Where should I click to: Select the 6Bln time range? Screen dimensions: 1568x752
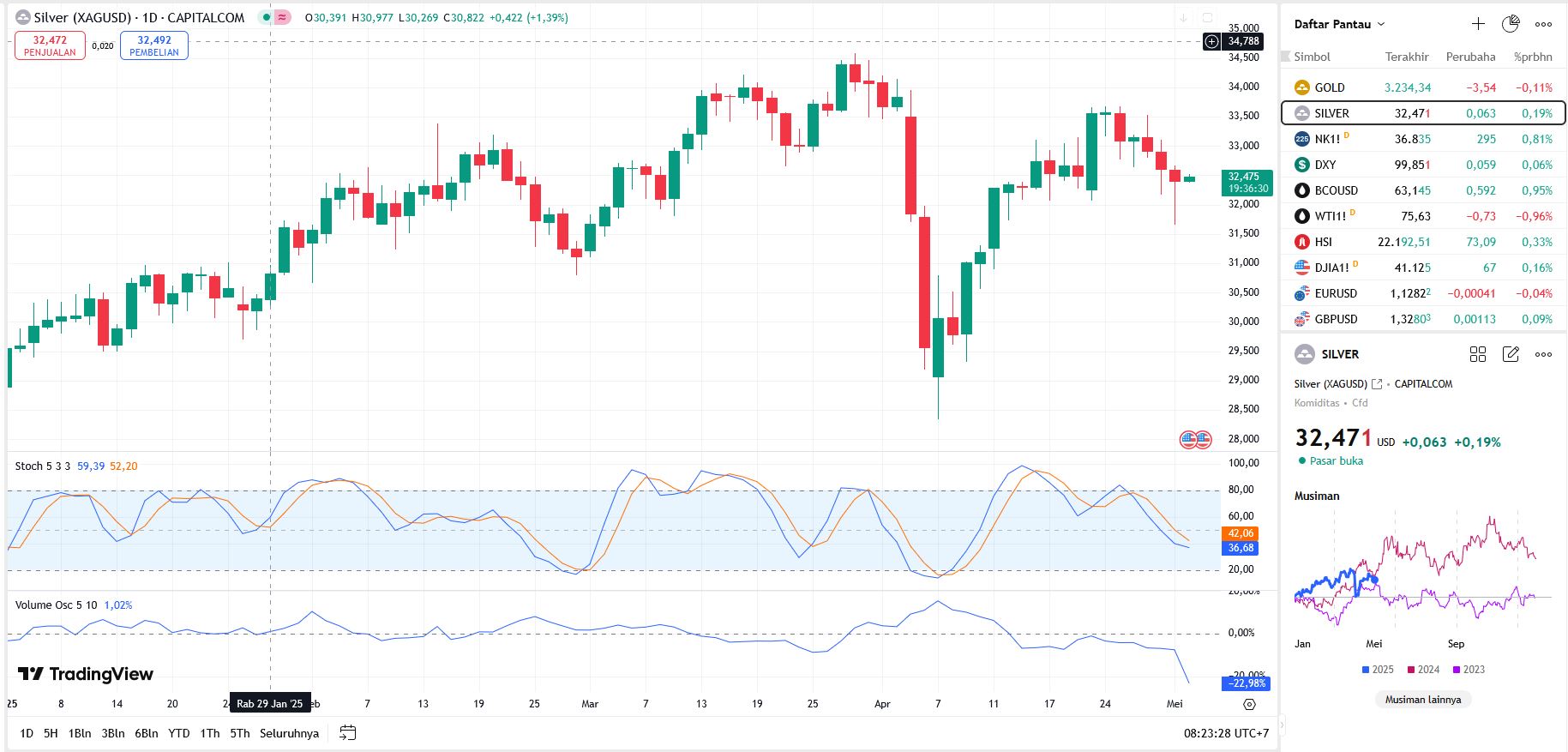(x=146, y=733)
